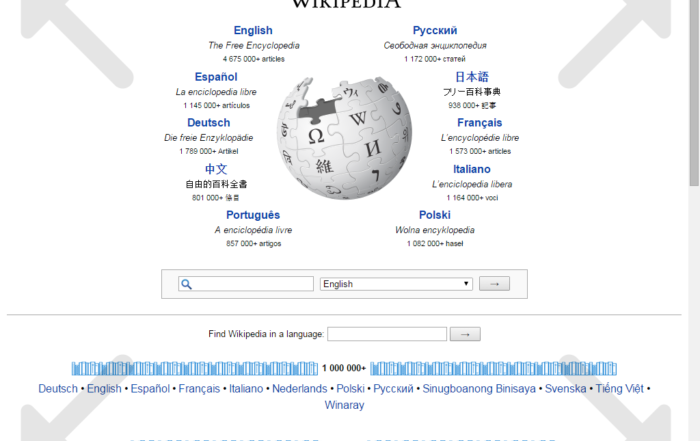Click Español in the 1 000 000+ list

click(150, 389)
